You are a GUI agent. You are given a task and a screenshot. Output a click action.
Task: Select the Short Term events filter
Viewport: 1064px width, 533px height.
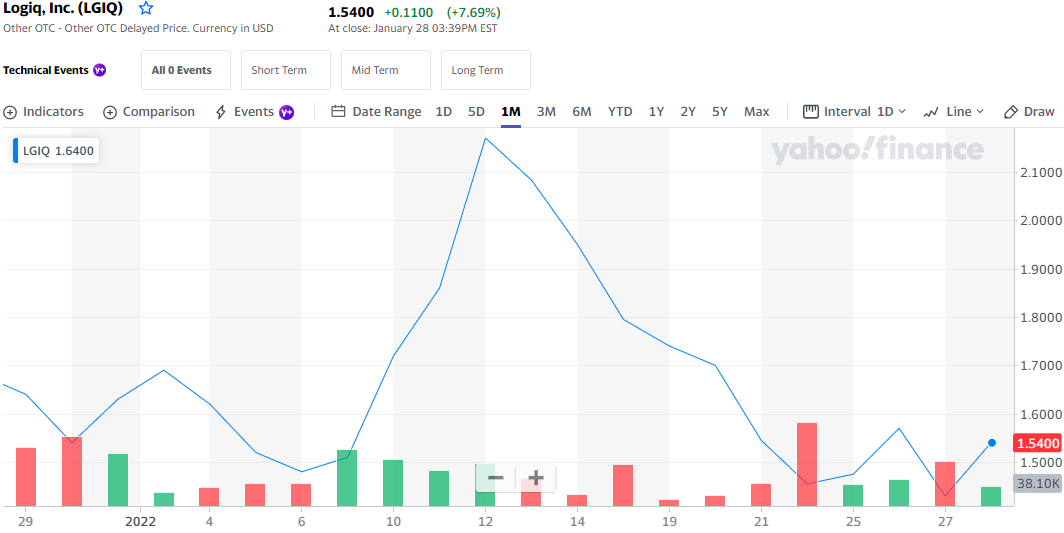(x=286, y=70)
